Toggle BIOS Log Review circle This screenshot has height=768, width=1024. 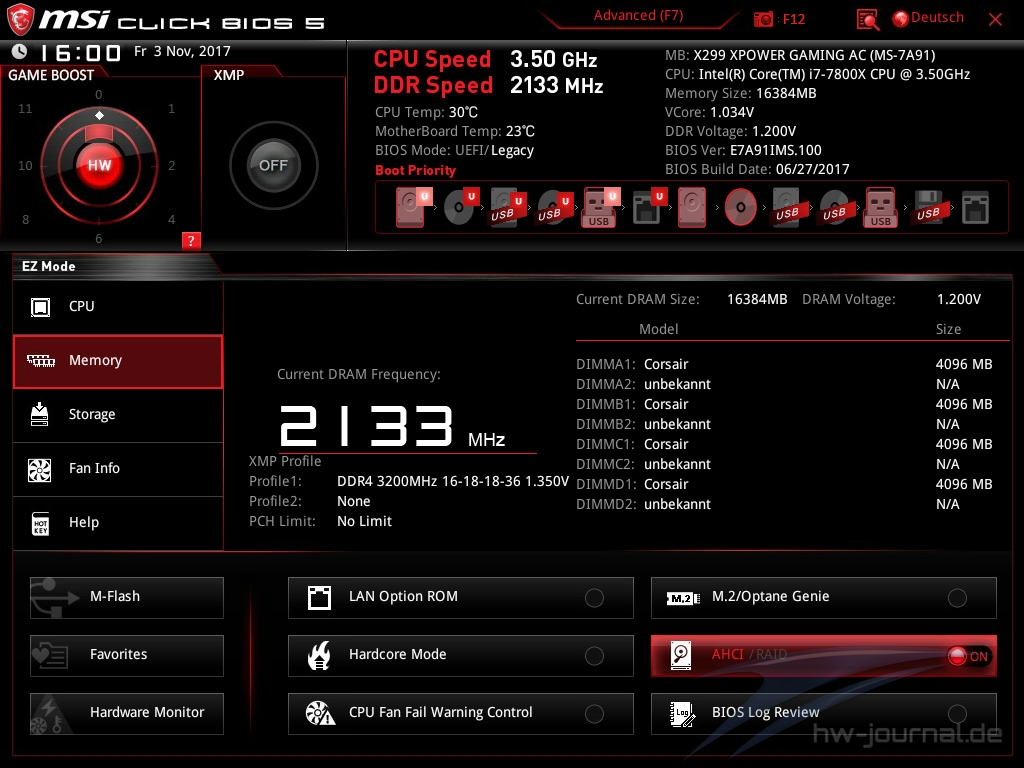coord(957,714)
